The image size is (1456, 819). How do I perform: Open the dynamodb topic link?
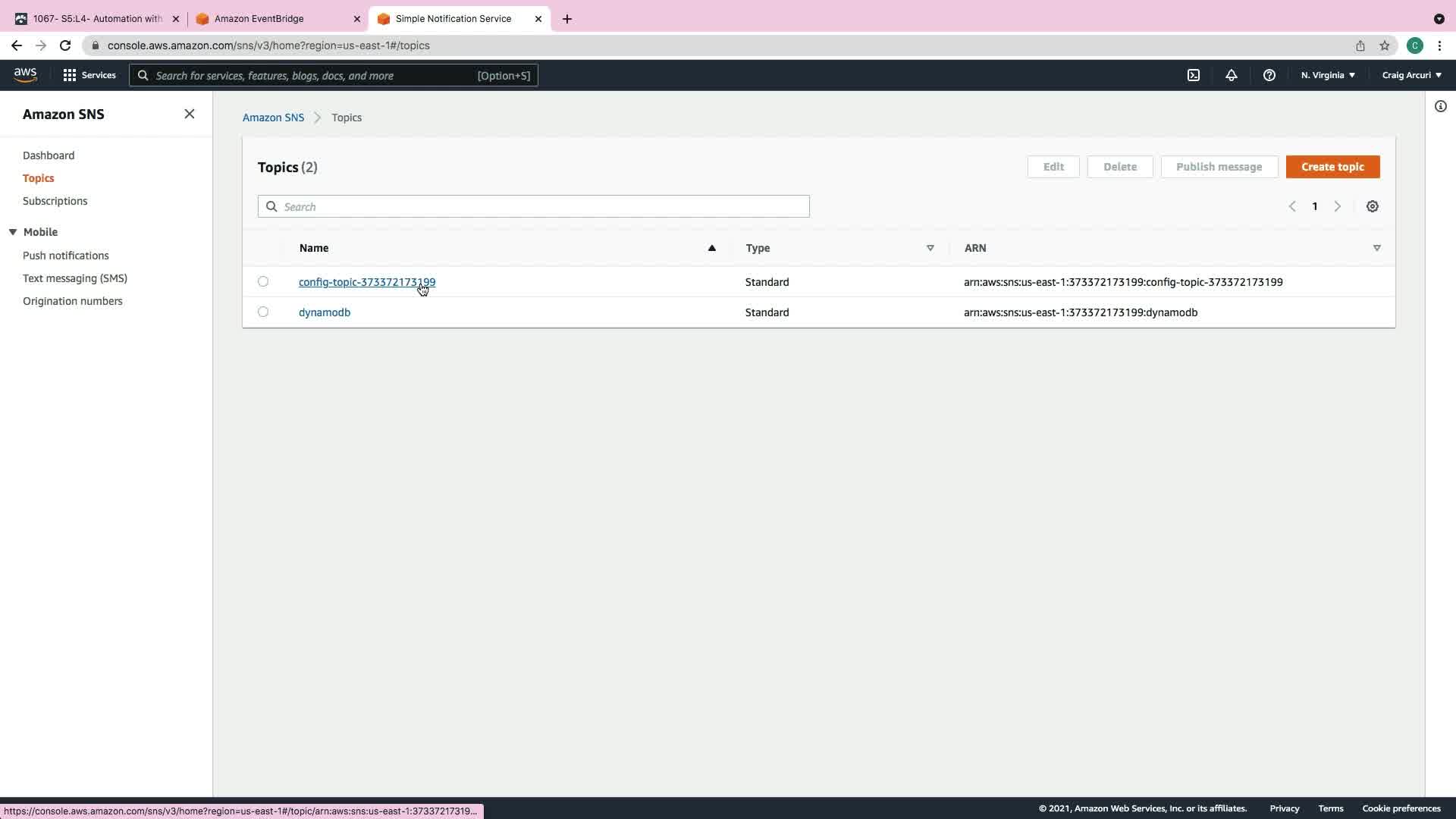[x=324, y=312]
